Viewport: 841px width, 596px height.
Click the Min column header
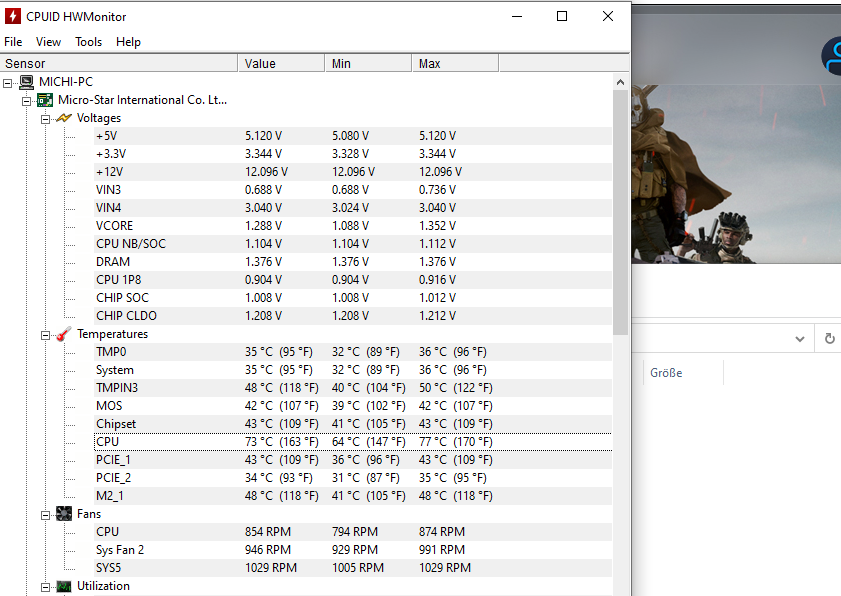368,63
